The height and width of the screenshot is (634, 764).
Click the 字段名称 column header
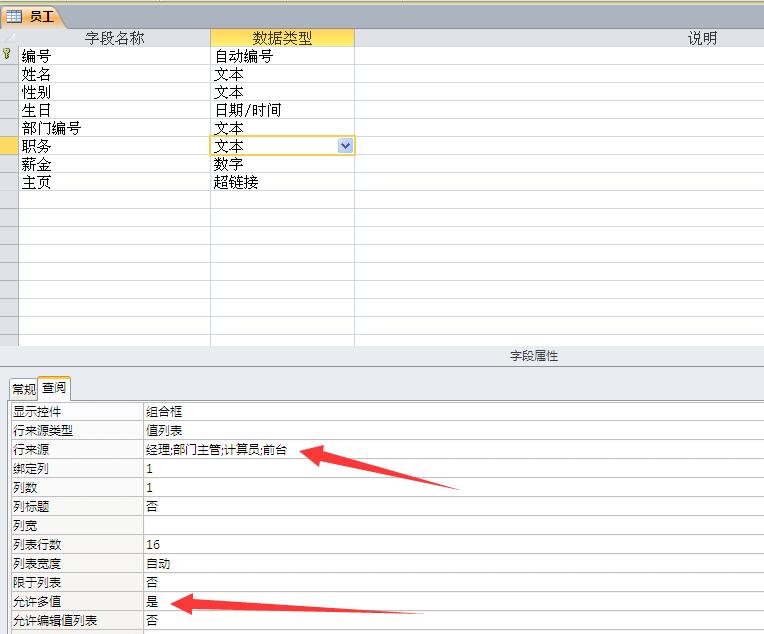point(115,38)
